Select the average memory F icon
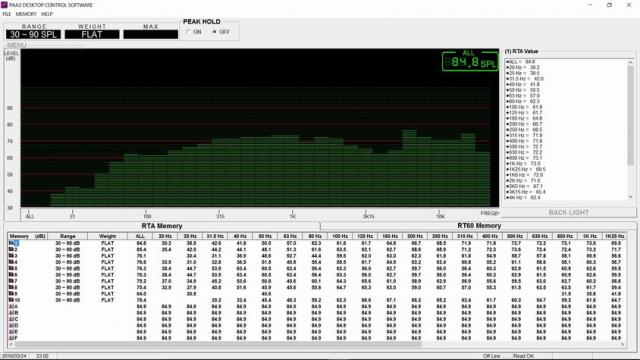This screenshot has width=640, height=360. [x=11, y=338]
